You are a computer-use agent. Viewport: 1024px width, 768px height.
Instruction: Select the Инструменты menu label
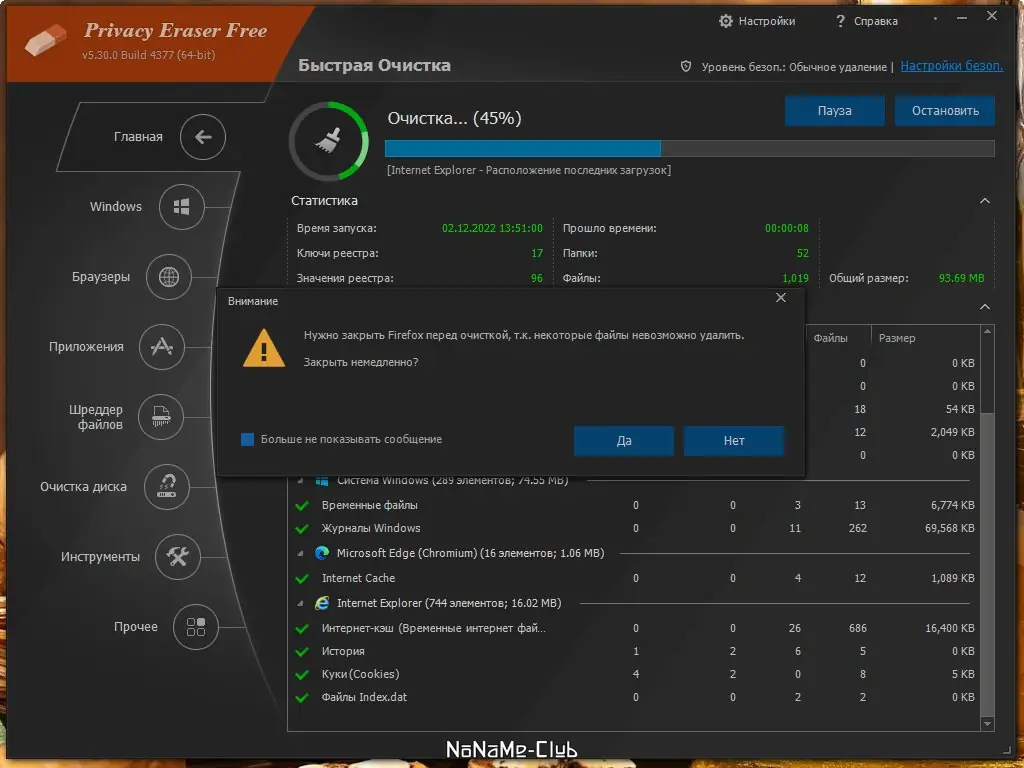pyautogui.click(x=100, y=556)
